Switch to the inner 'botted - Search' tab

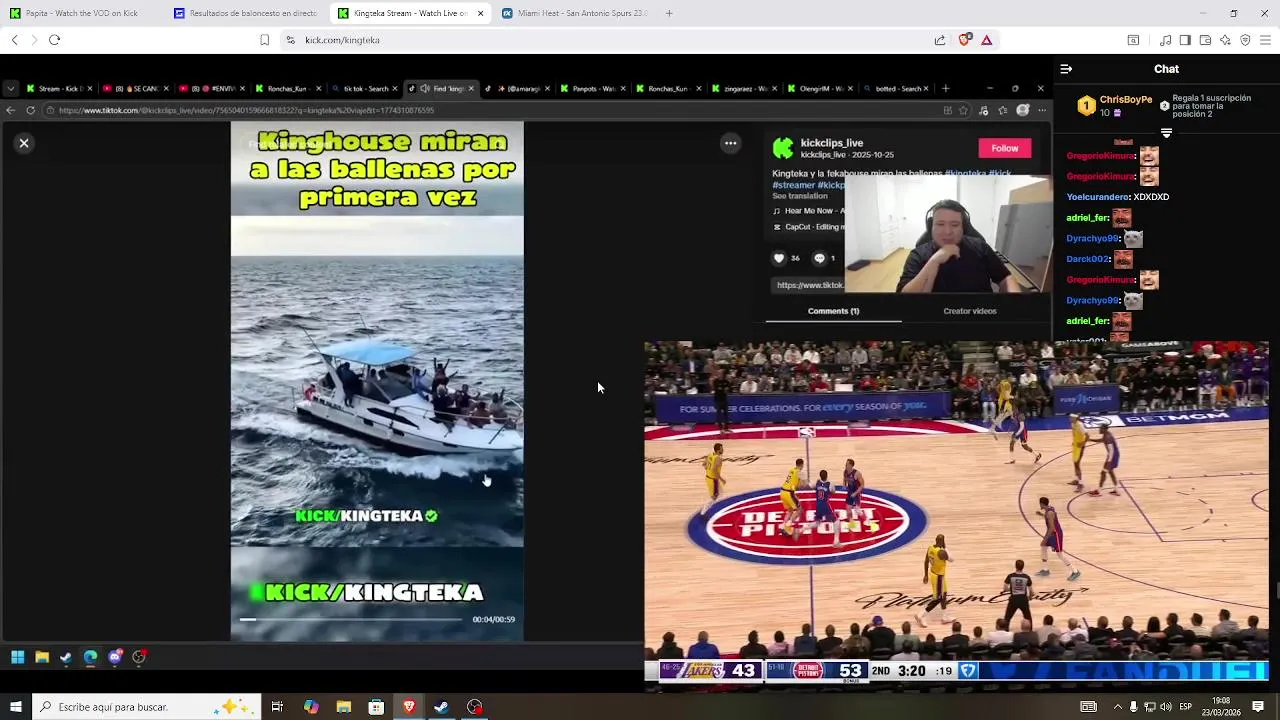point(898,89)
